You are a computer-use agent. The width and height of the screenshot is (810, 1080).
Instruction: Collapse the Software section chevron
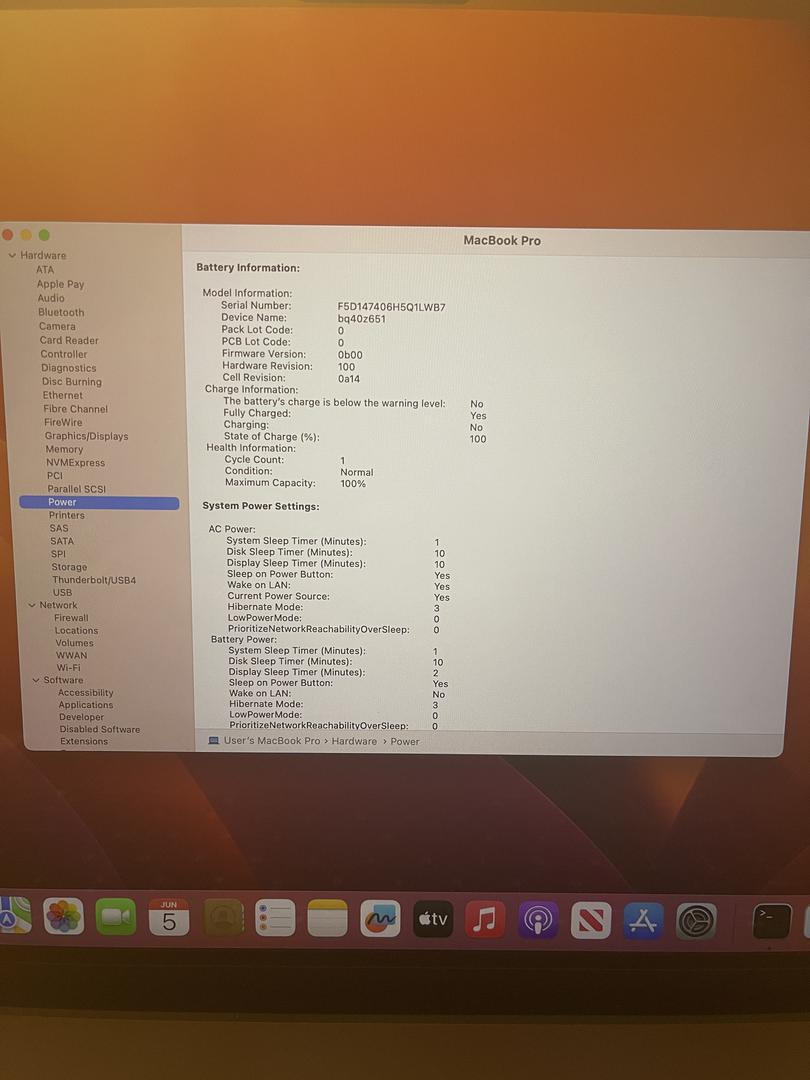pyautogui.click(x=36, y=681)
